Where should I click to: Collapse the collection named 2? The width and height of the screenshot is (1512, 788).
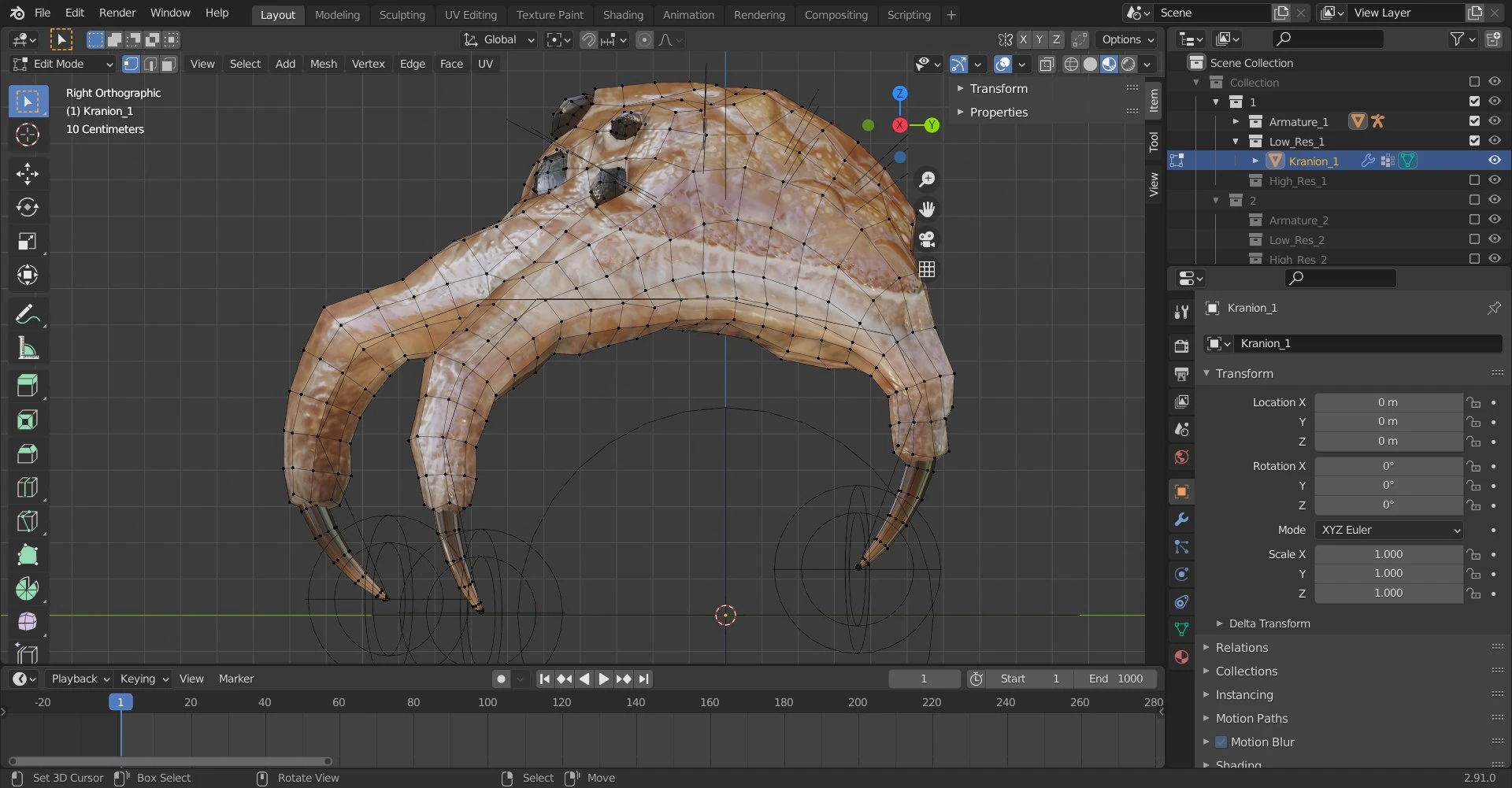click(1216, 200)
